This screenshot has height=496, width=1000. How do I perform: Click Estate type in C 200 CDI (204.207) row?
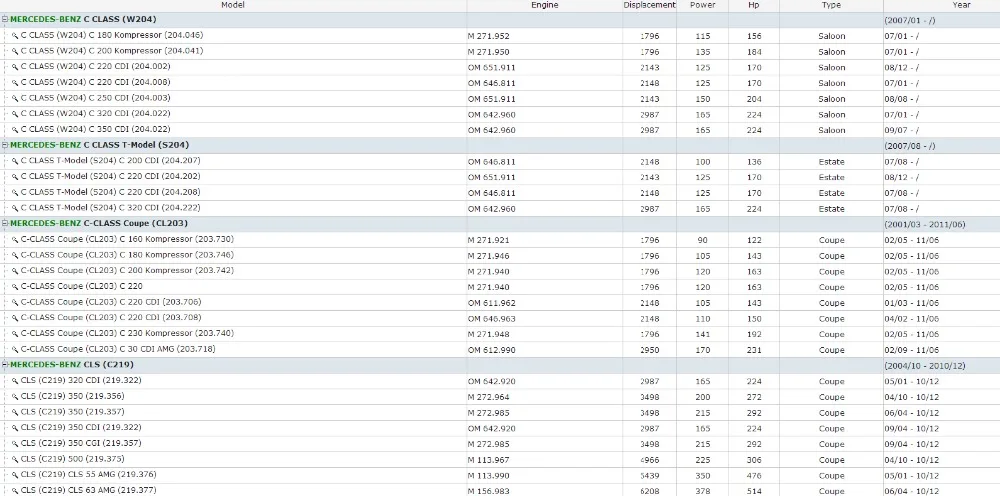point(832,162)
